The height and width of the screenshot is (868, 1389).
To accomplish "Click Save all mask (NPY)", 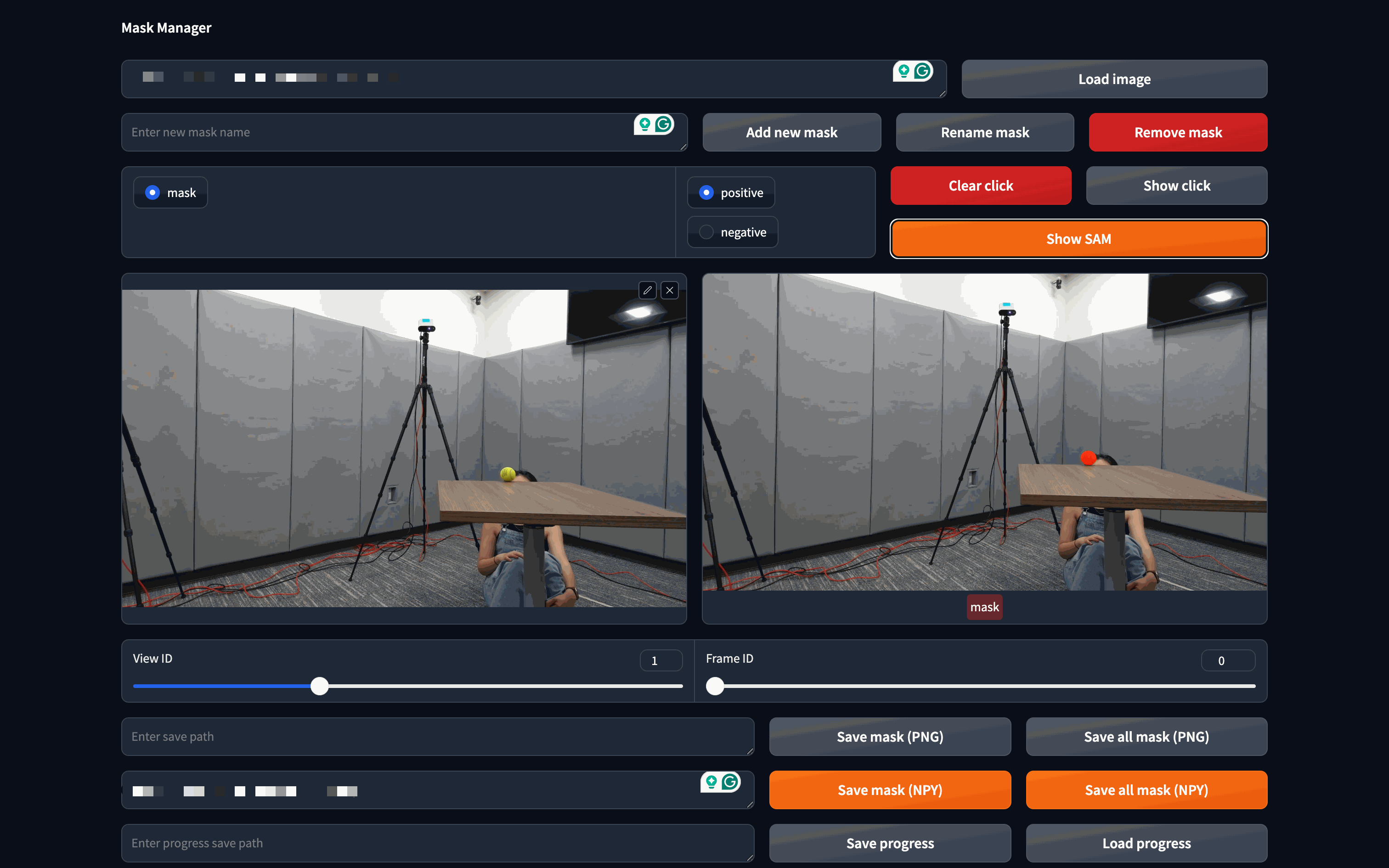I will (1146, 790).
